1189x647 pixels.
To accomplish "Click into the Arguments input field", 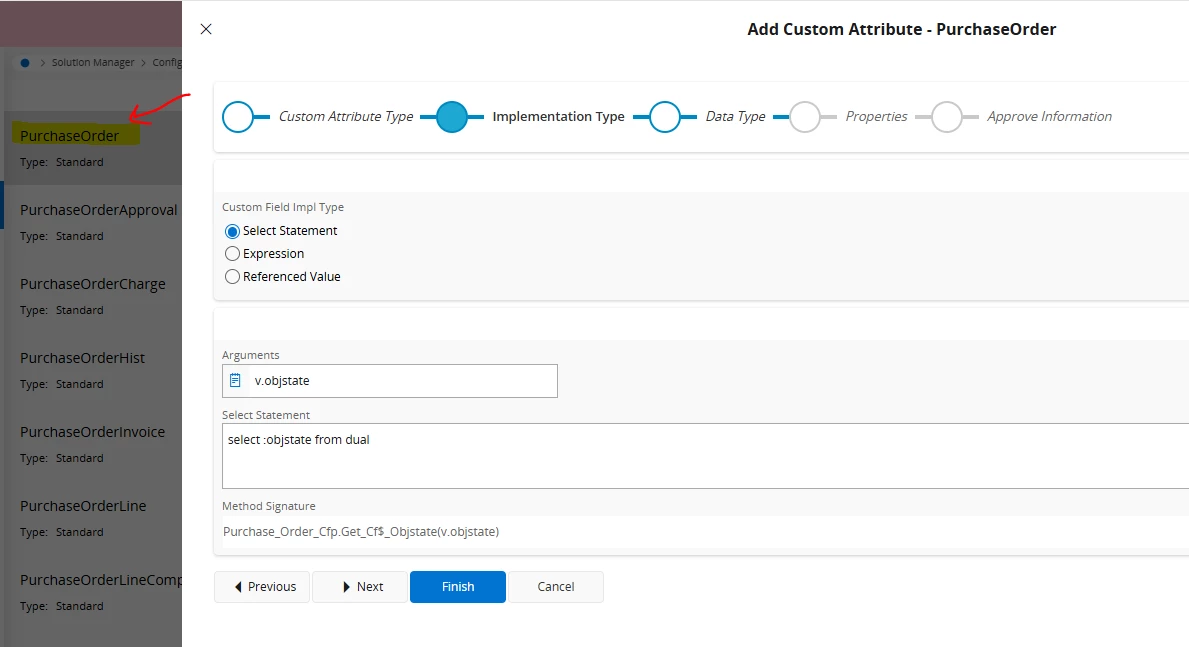I will coord(400,380).
